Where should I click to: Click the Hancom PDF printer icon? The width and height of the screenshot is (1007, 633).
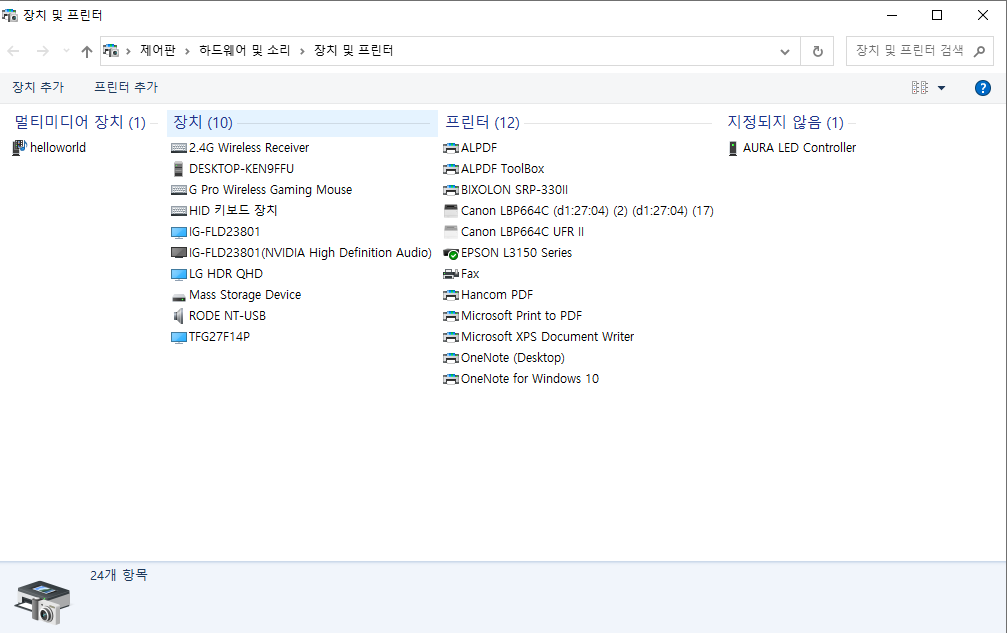tap(451, 295)
